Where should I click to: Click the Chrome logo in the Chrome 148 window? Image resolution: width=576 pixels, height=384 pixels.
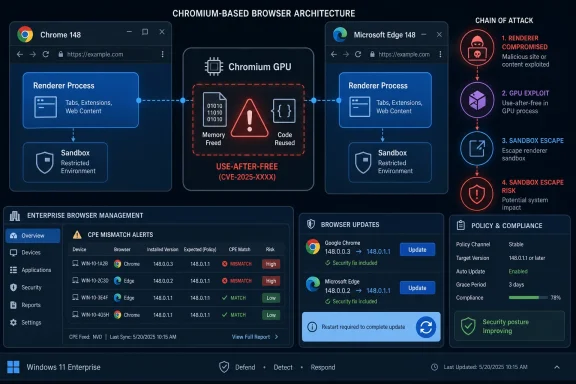pos(25,35)
